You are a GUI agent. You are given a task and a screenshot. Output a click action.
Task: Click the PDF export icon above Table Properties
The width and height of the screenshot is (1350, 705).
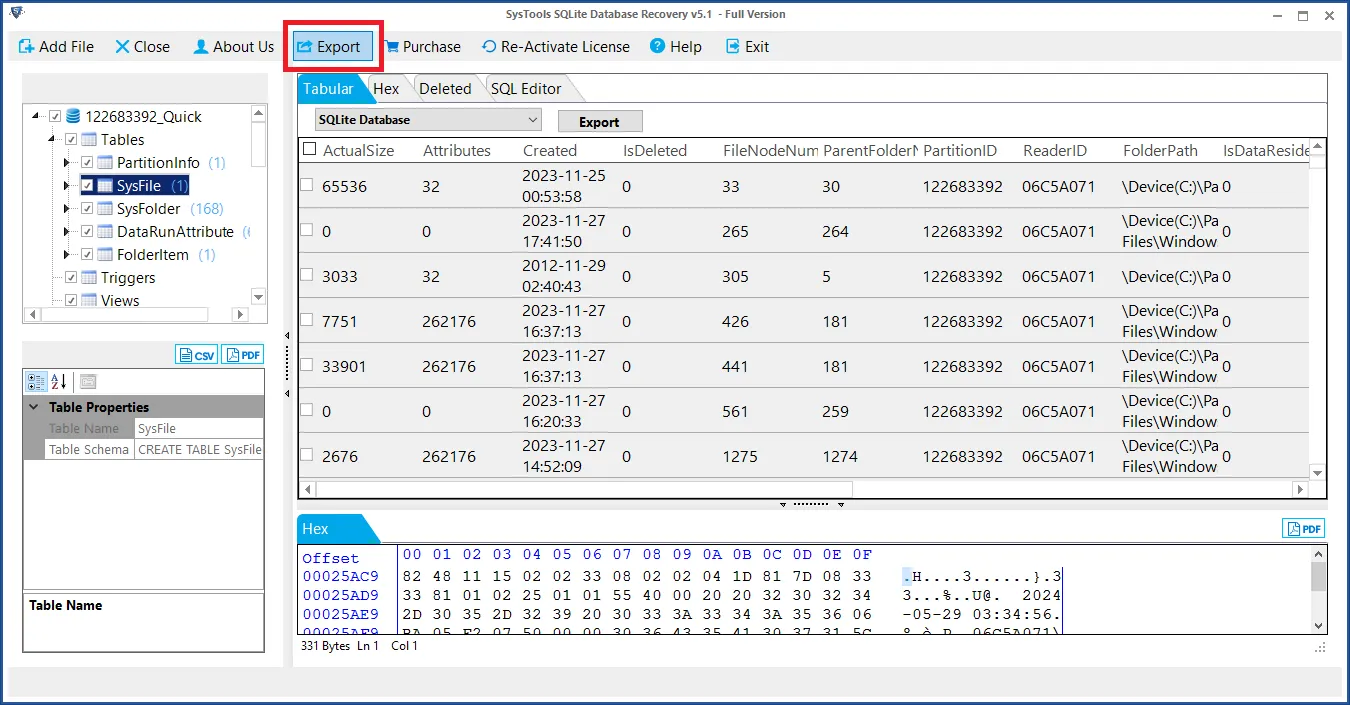(243, 355)
